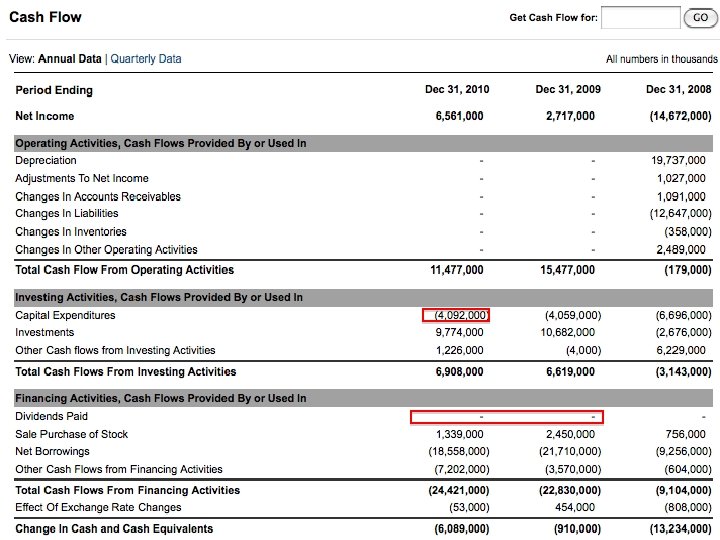The image size is (720, 540).
Task: Click Sale Purchase of Stock label
Action: 72,434
